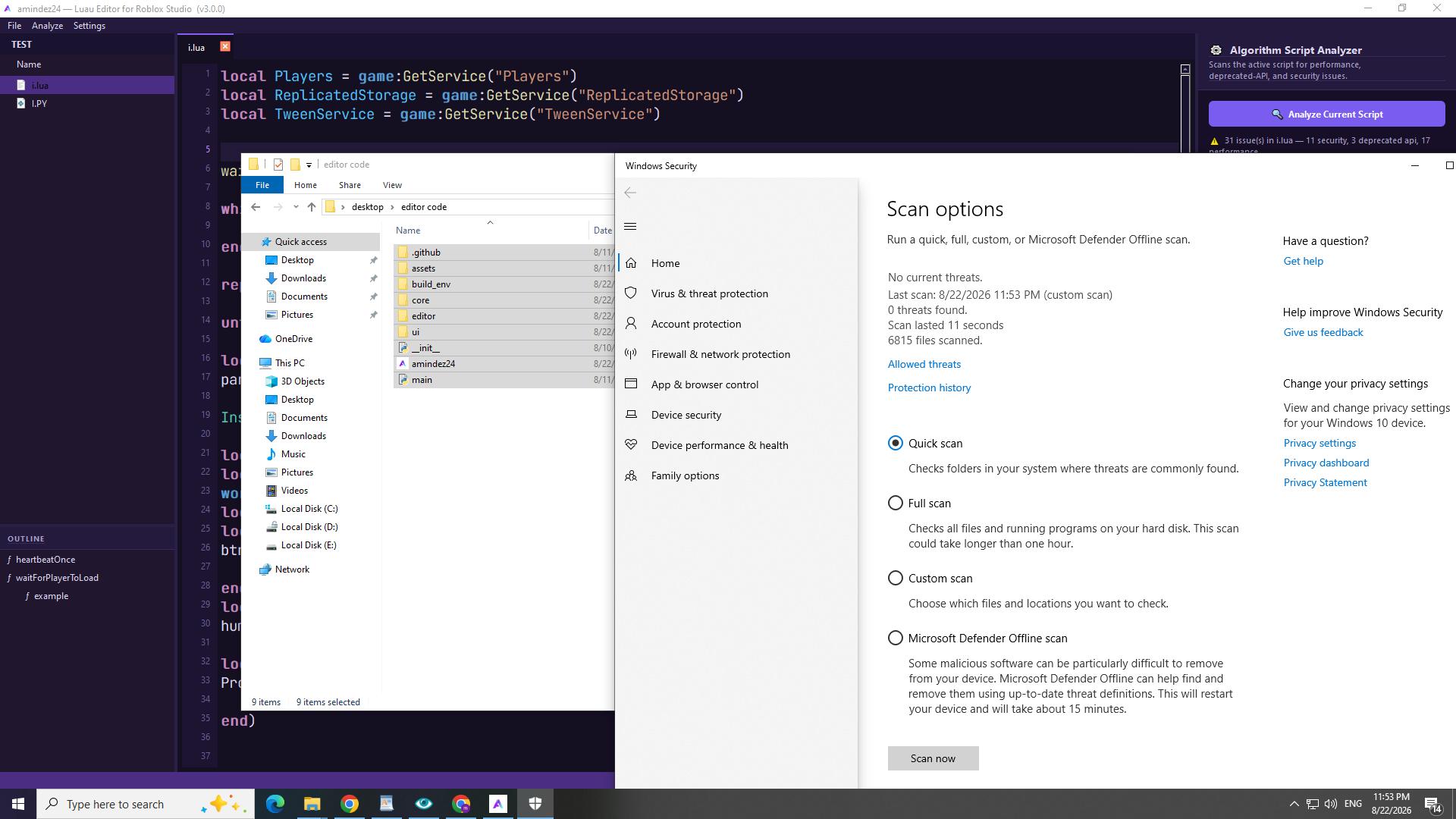Viewport: 1456px width, 819px height.
Task: Open Account protection person icon
Action: (x=631, y=324)
